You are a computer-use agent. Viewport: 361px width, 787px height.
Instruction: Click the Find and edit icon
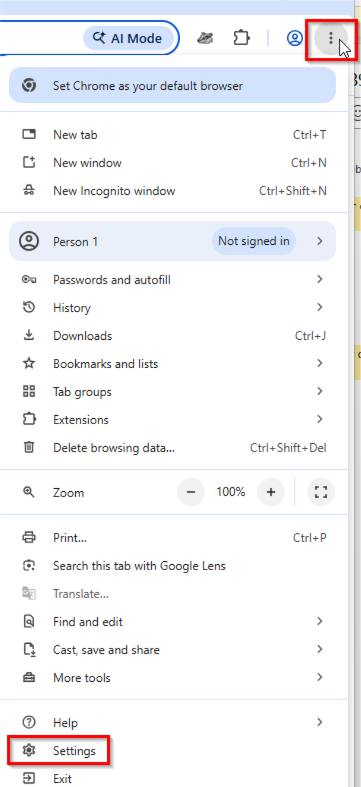click(x=29, y=622)
